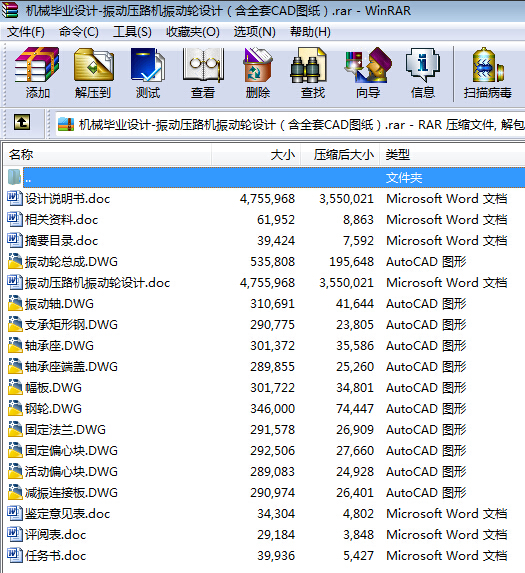
Task: Select the file name 轴承座端盖.DWG
Action: 71,367
